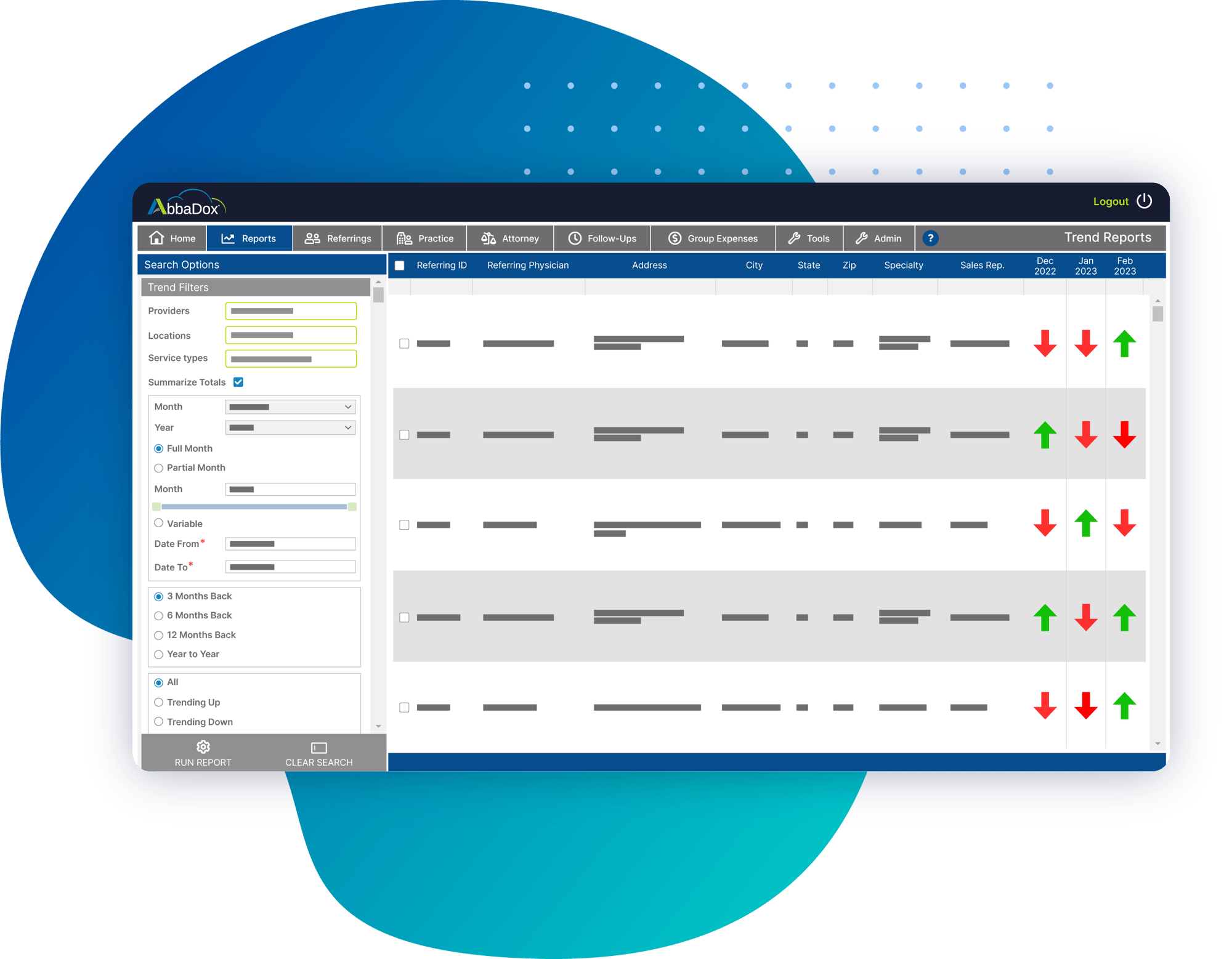
Task: Check the second table row checkbox
Action: tap(404, 435)
